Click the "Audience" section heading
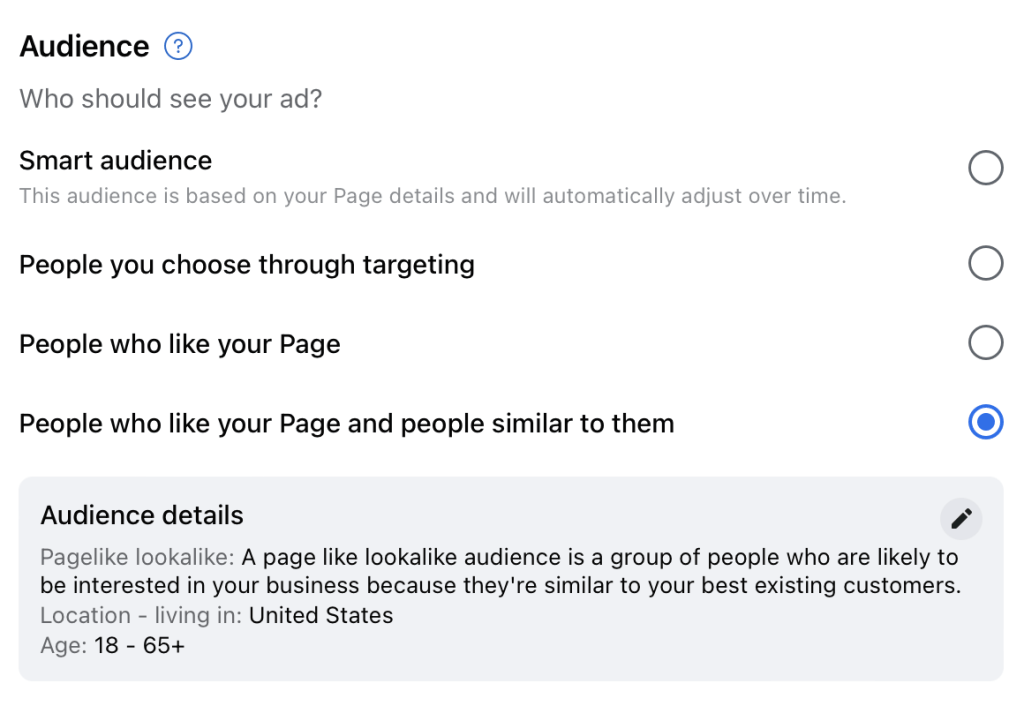Image resolution: width=1024 pixels, height=706 pixels. pyautogui.click(x=84, y=47)
